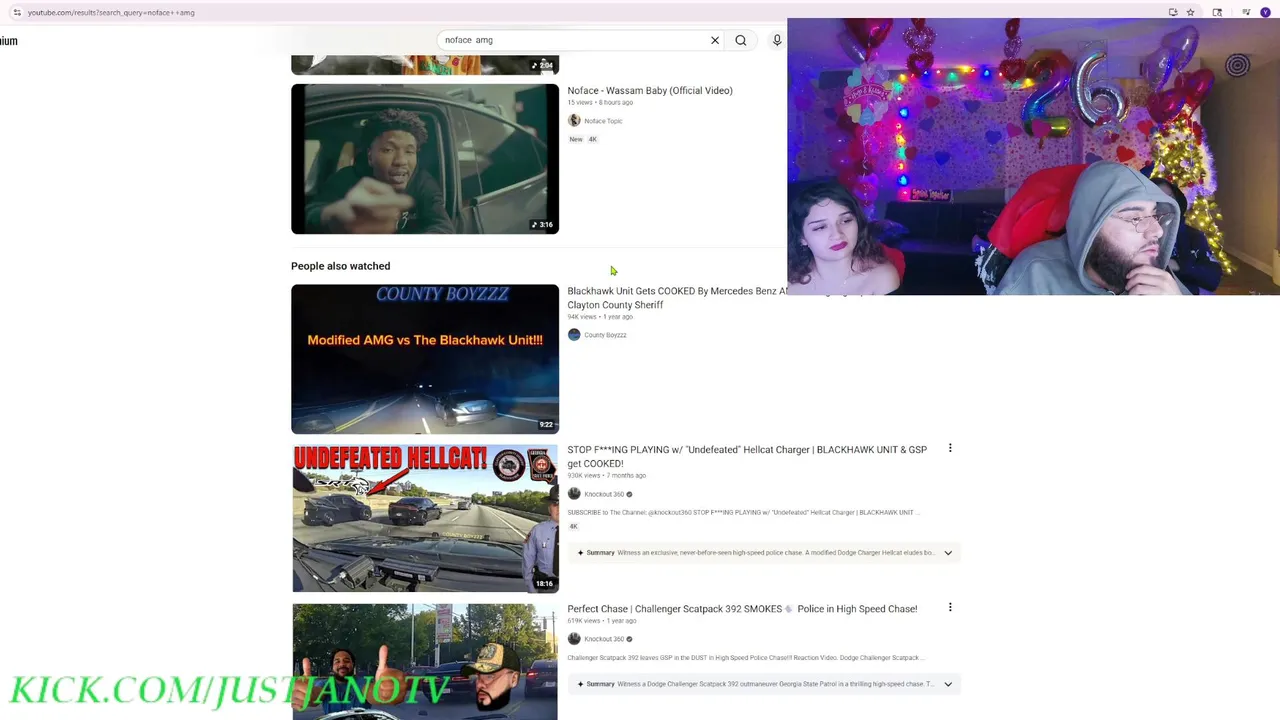Screen dimensions: 1280x720
Task: Expand the Summary chevron for Perfect Chase video
Action: [948, 684]
